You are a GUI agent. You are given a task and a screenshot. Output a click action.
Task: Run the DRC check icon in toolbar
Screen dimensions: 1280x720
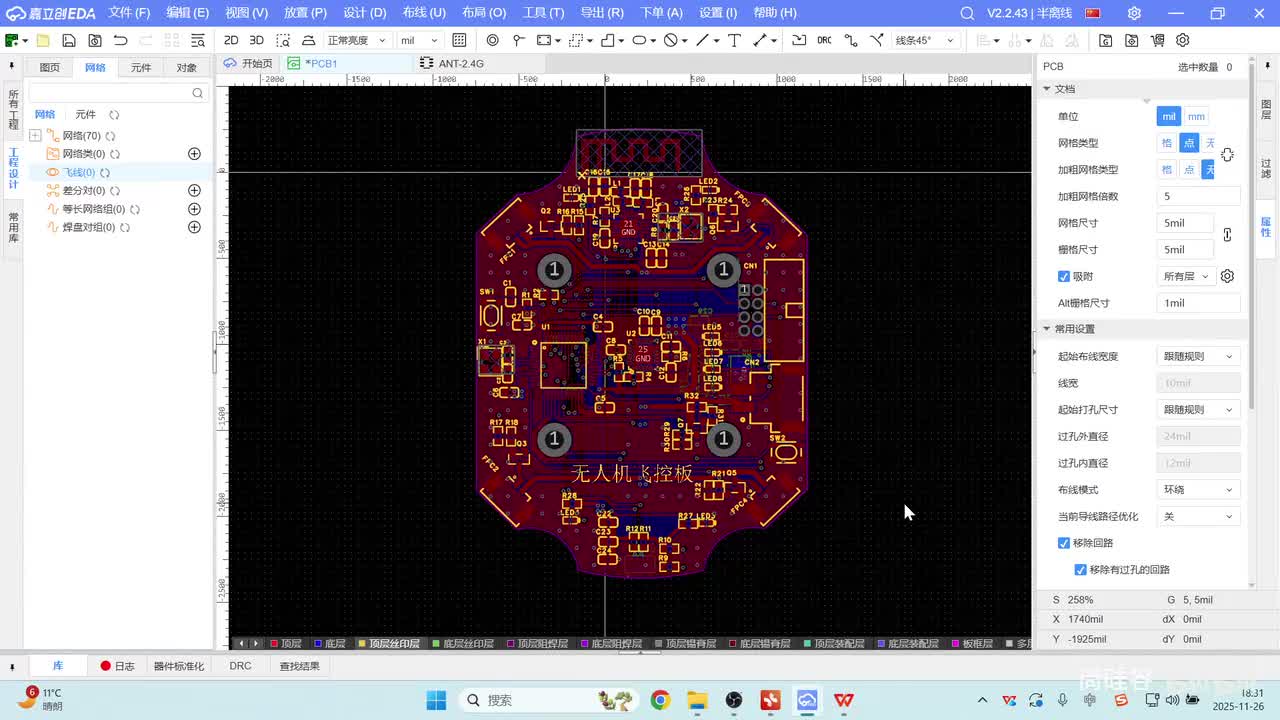[824, 40]
